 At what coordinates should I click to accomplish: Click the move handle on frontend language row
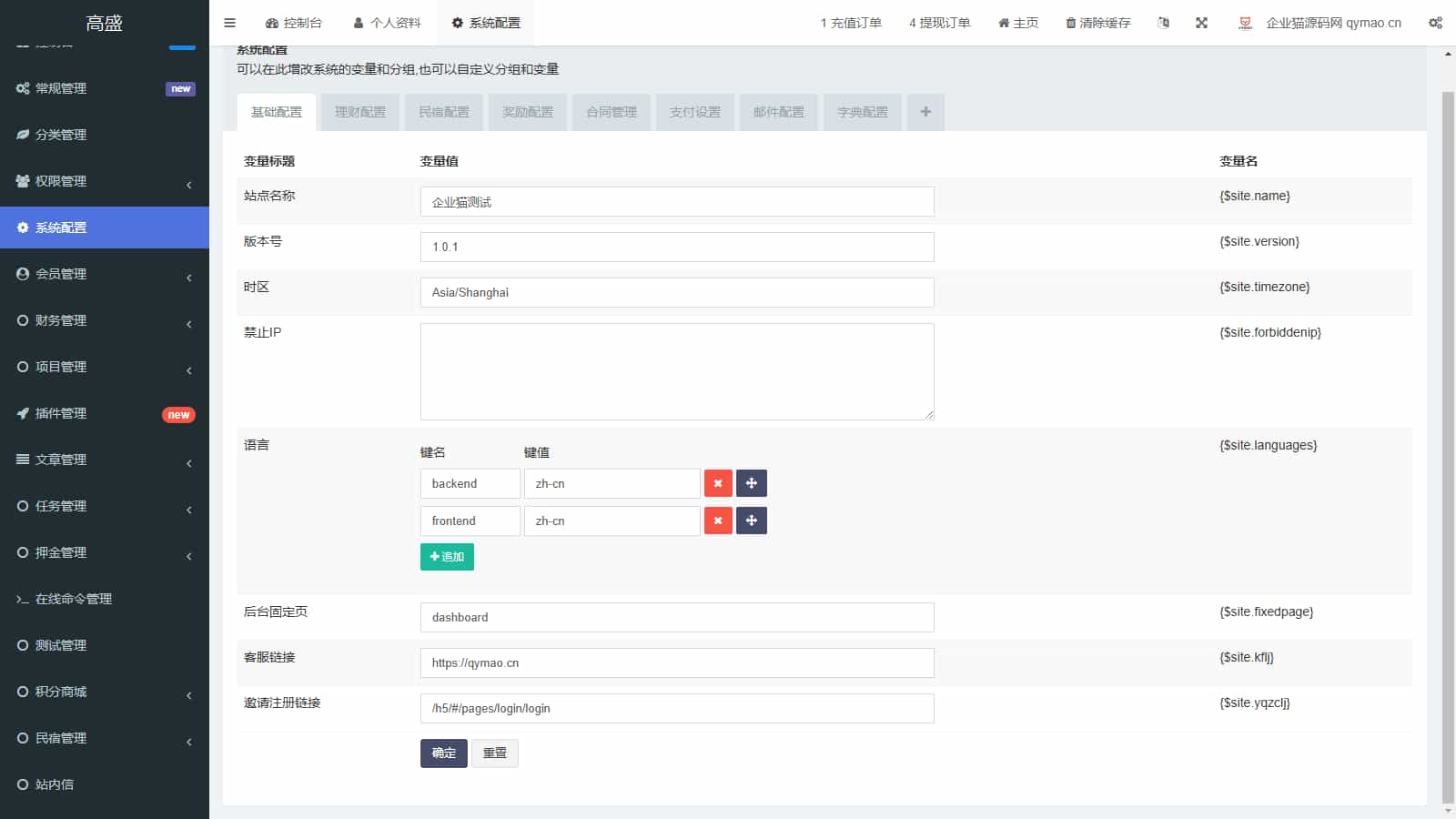click(752, 521)
